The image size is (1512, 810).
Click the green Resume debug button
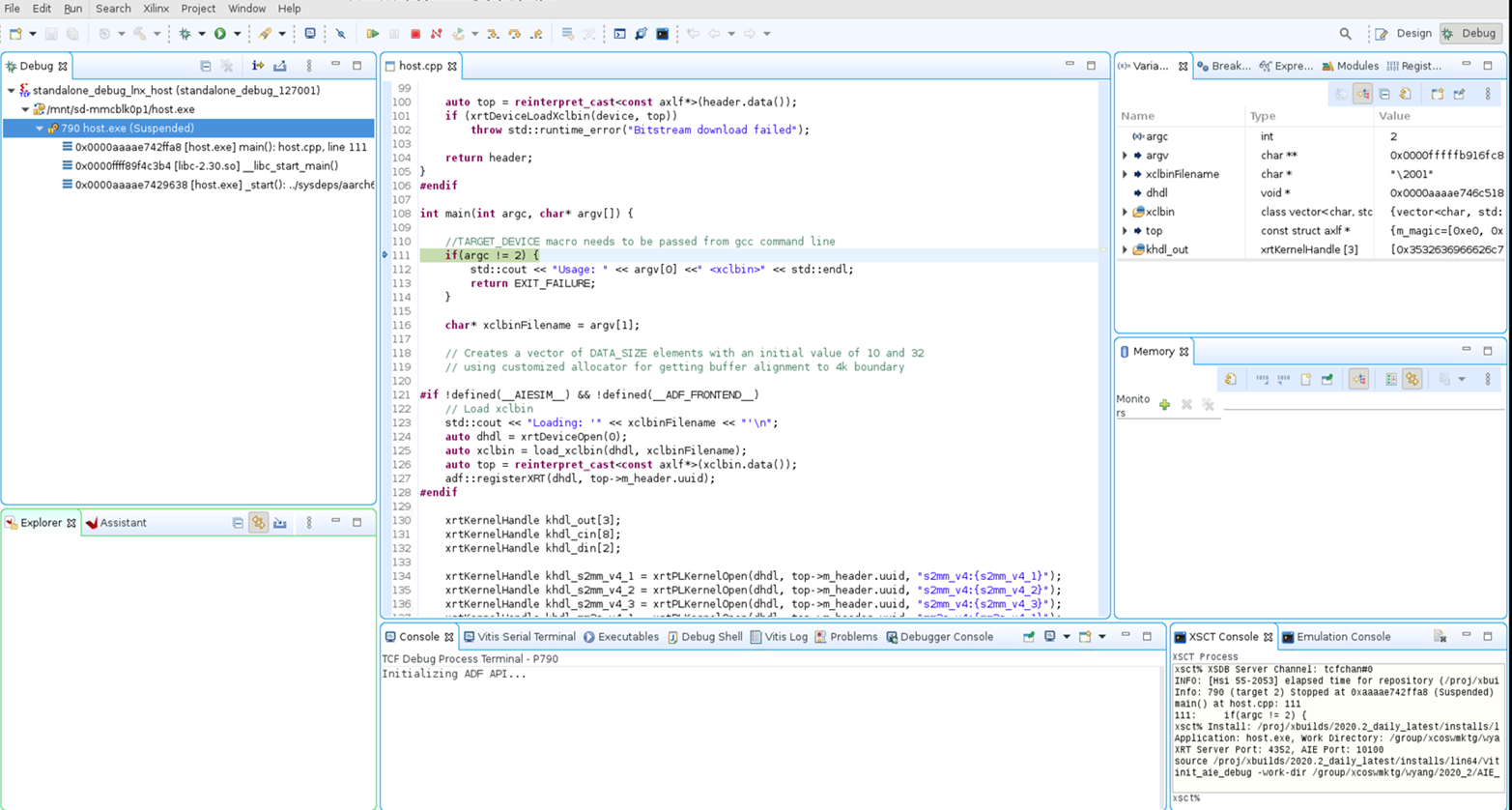pos(372,34)
